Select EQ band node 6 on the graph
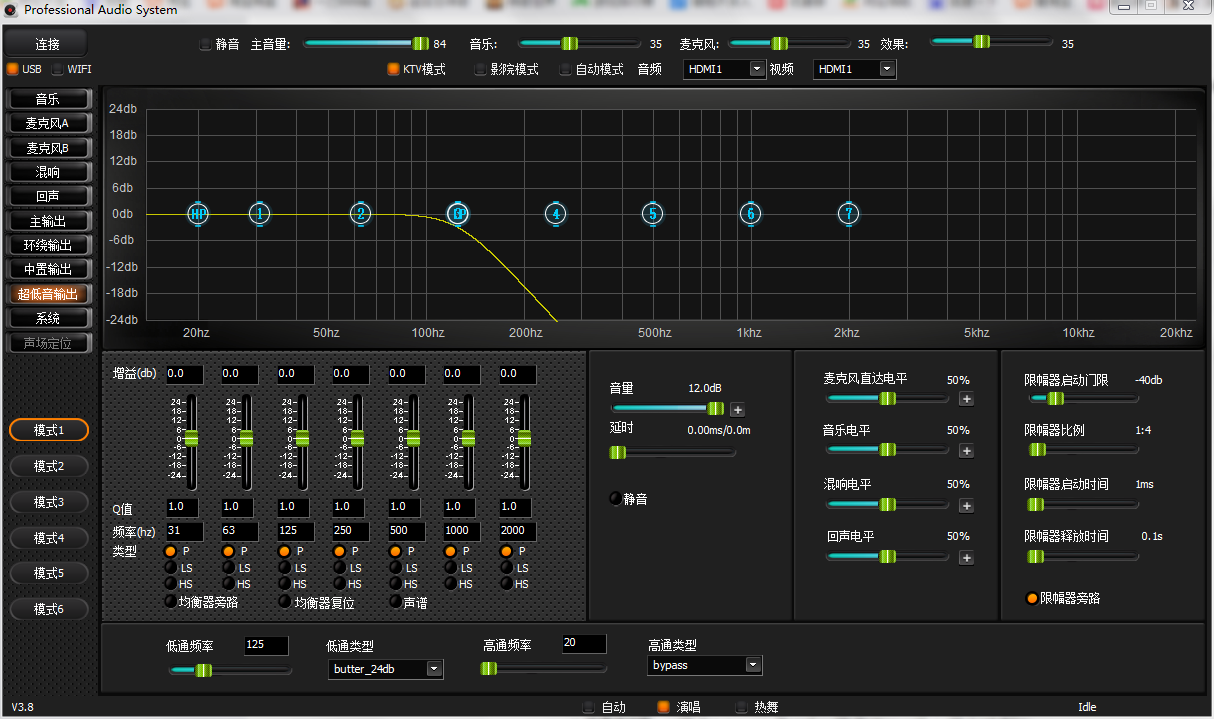This screenshot has height=719, width=1214. [x=751, y=213]
